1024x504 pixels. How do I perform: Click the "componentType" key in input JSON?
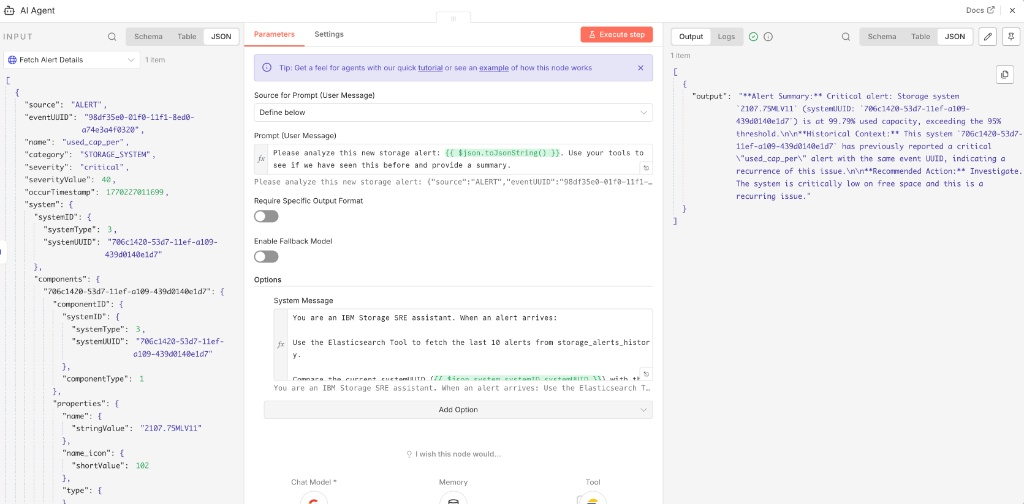(x=96, y=379)
